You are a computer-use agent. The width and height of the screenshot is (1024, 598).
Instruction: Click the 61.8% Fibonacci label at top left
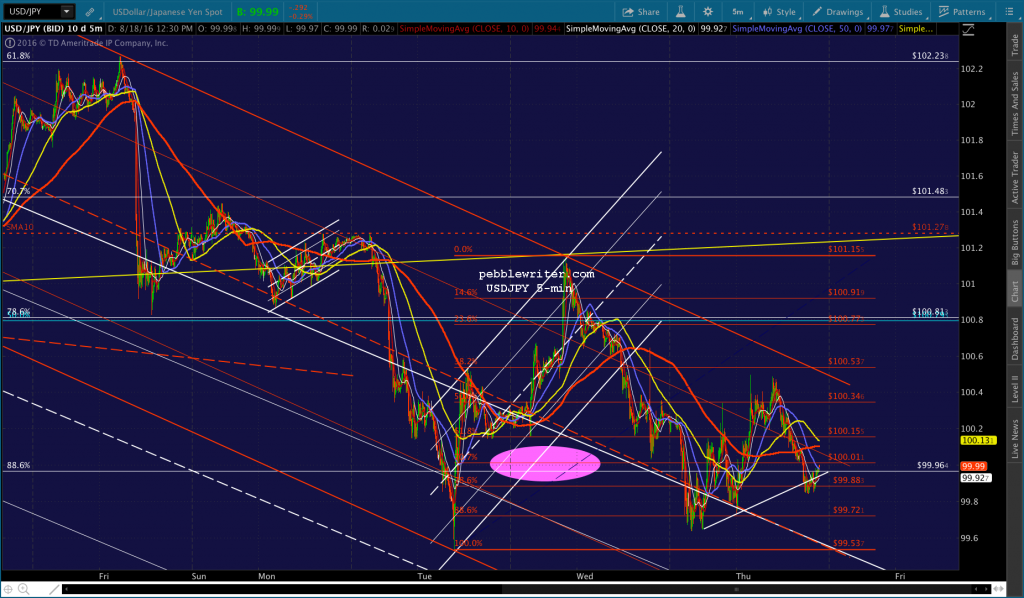tap(18, 55)
